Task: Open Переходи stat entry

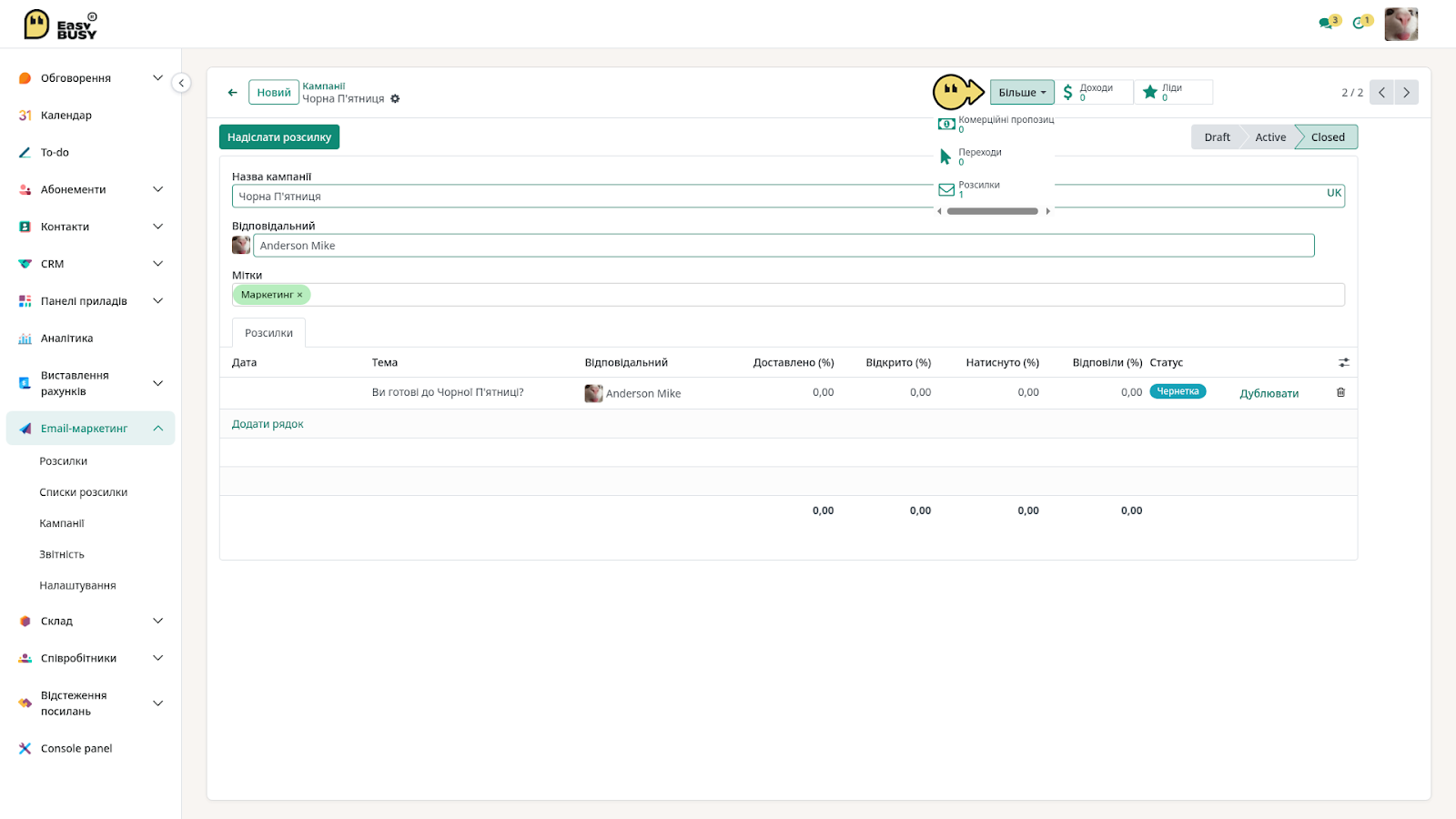Action: pos(996,157)
